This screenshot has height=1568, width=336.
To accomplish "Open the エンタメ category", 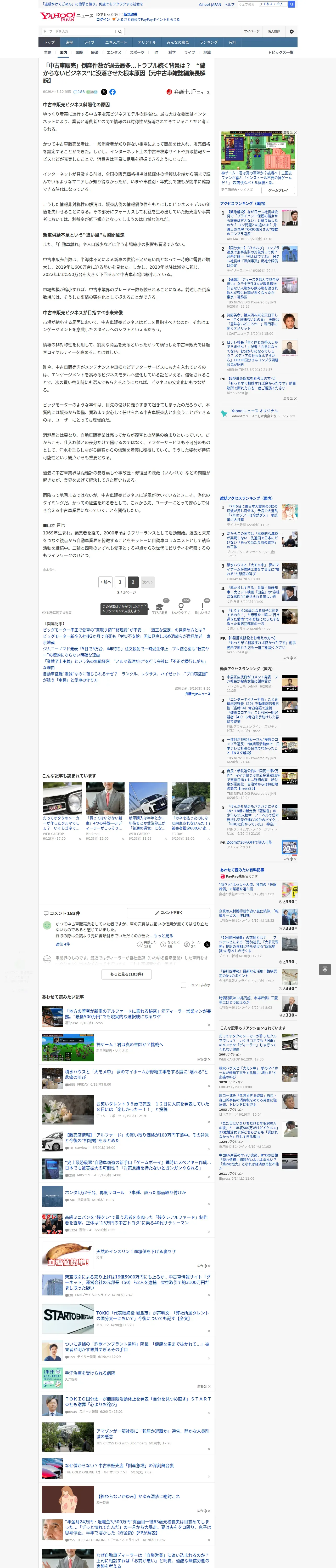I will pyautogui.click(x=114, y=52).
